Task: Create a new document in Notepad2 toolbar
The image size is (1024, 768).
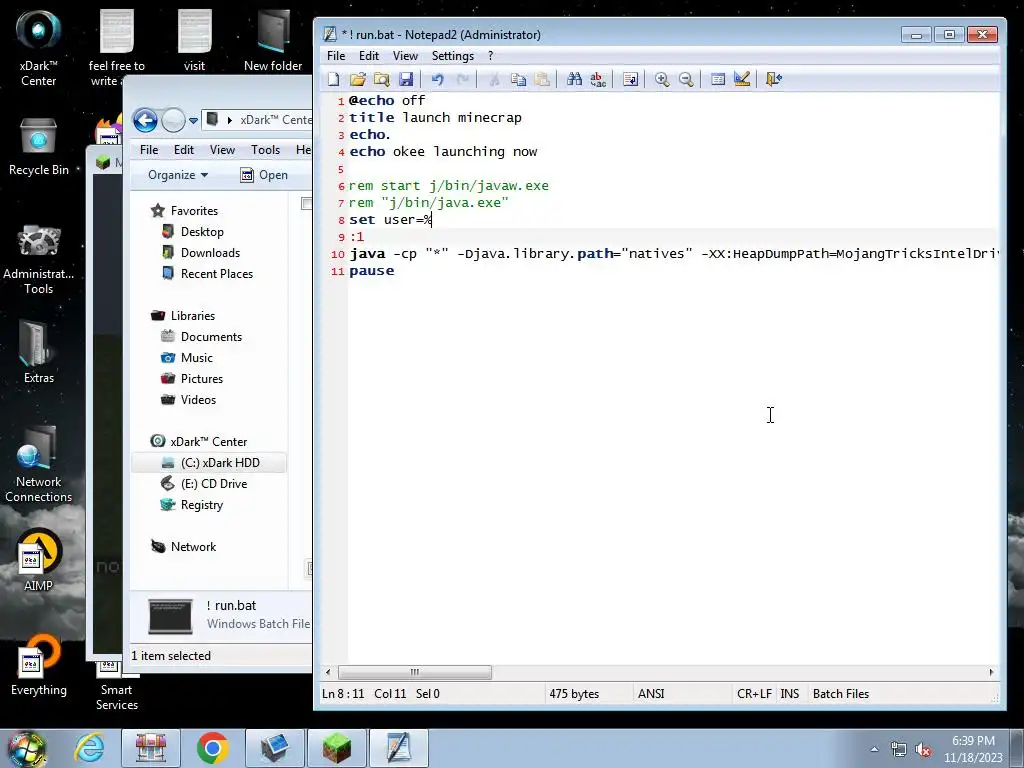Action: [x=334, y=80]
